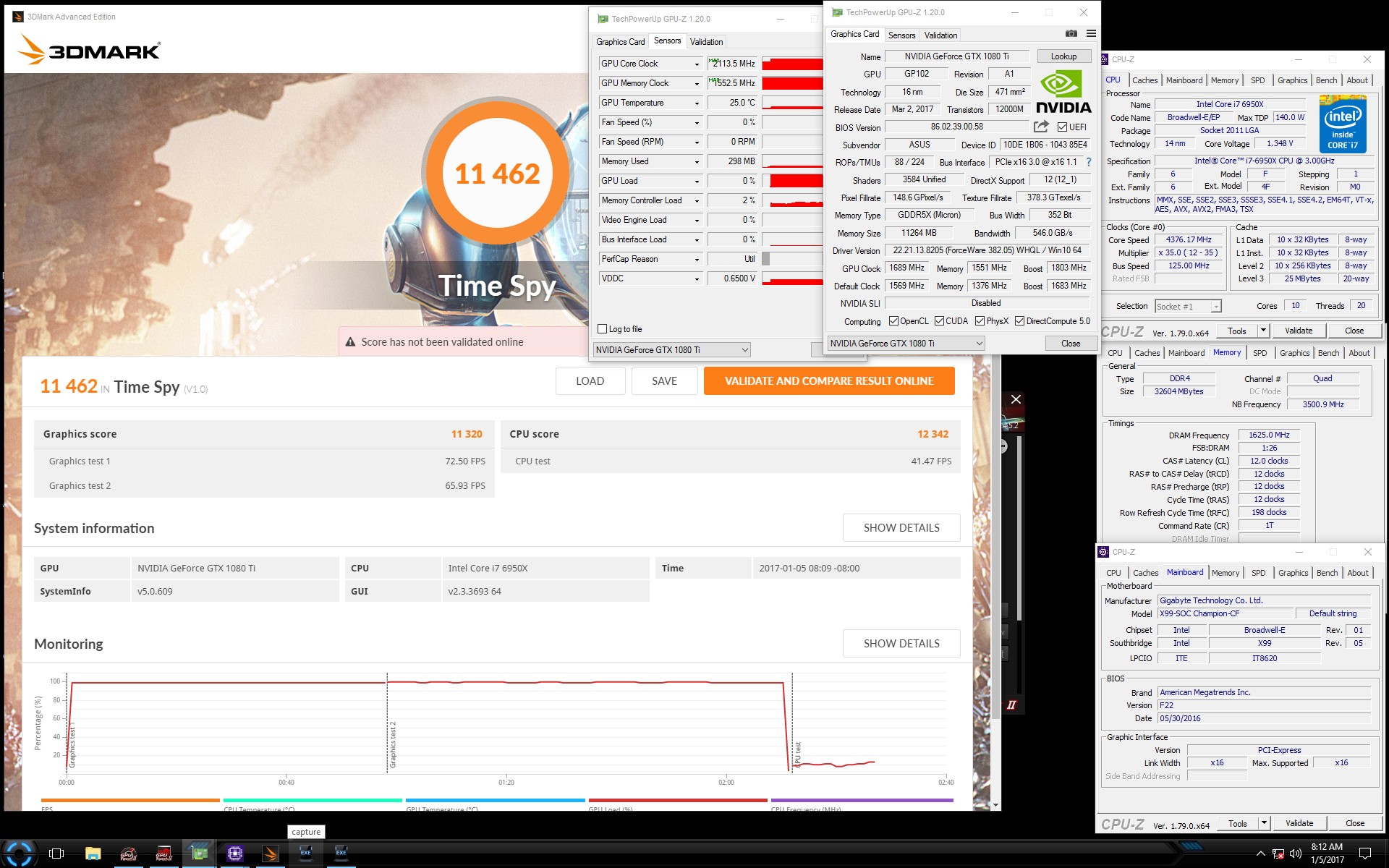Open GPU Memory Clock sensor dropdown
The height and width of the screenshot is (868, 1389).
point(697,84)
